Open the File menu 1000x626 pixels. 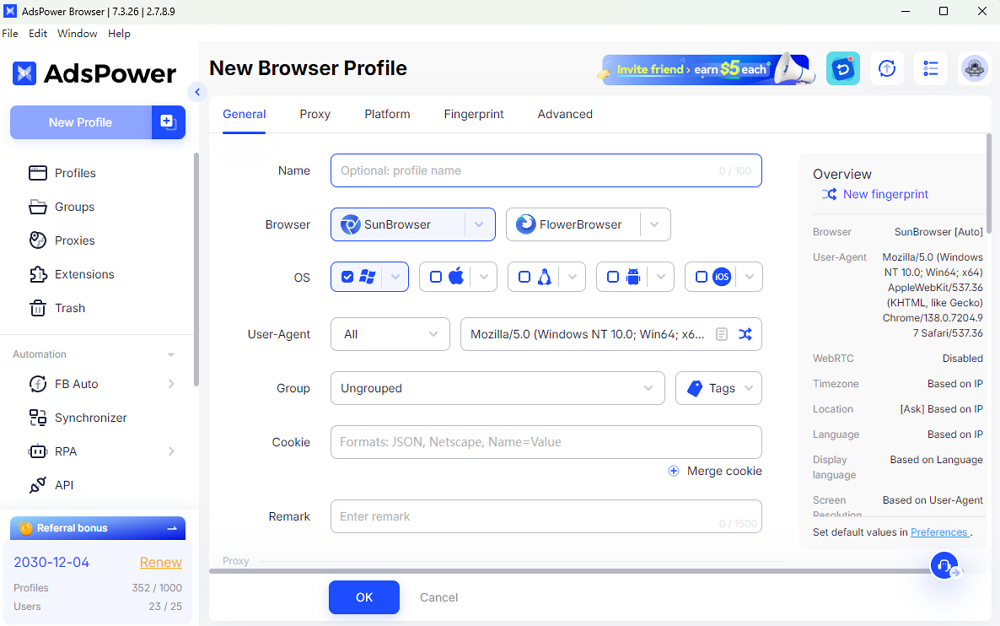(10, 33)
